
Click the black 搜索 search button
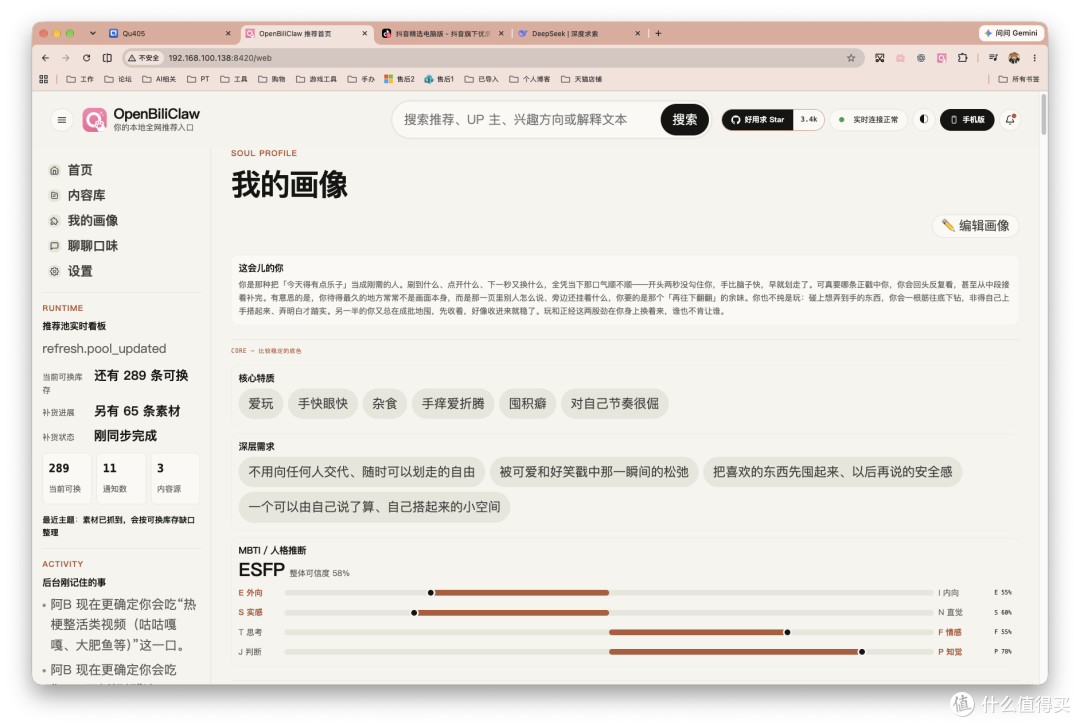684,120
